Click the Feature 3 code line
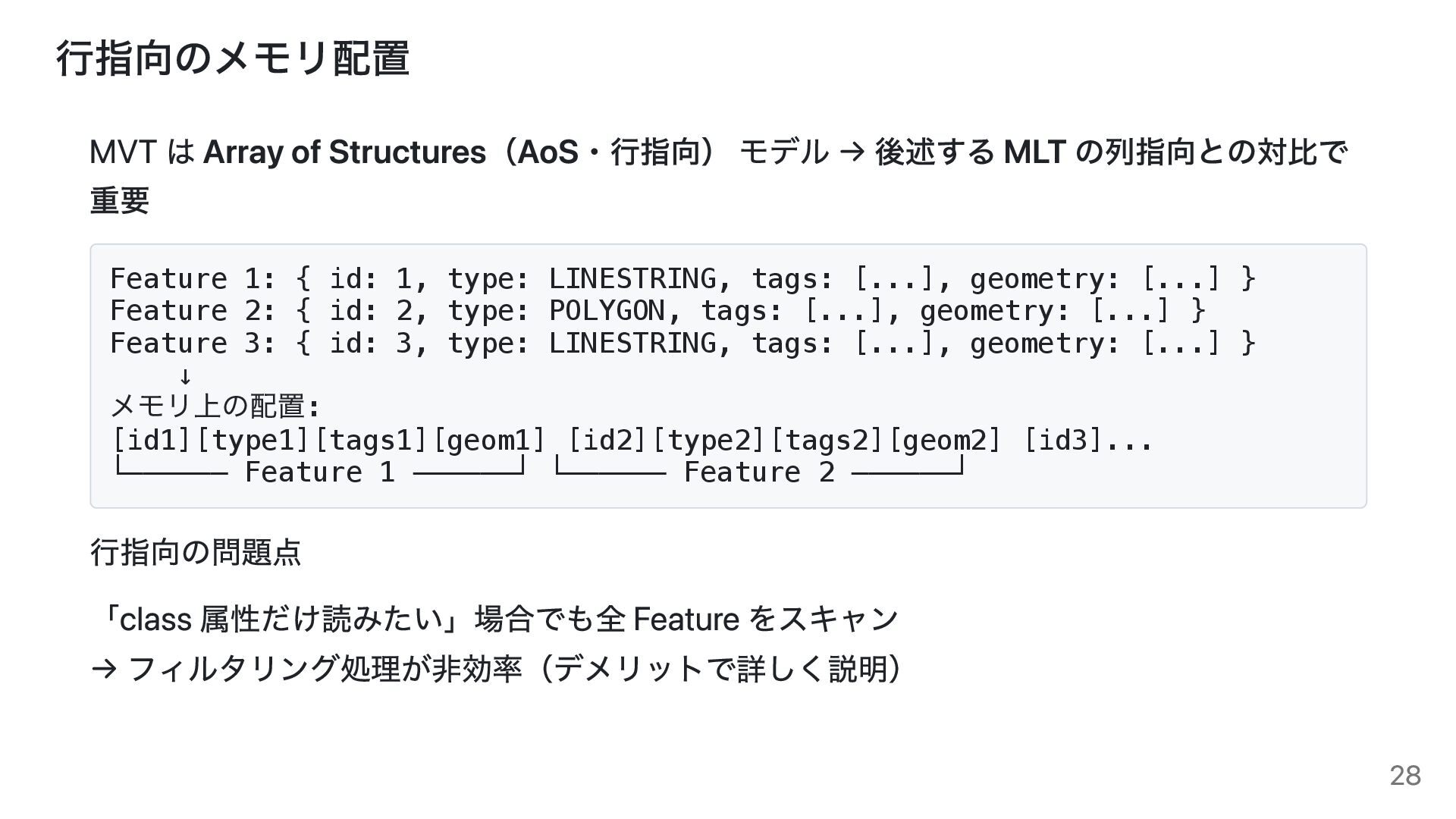The width and height of the screenshot is (1456, 819). [682, 344]
